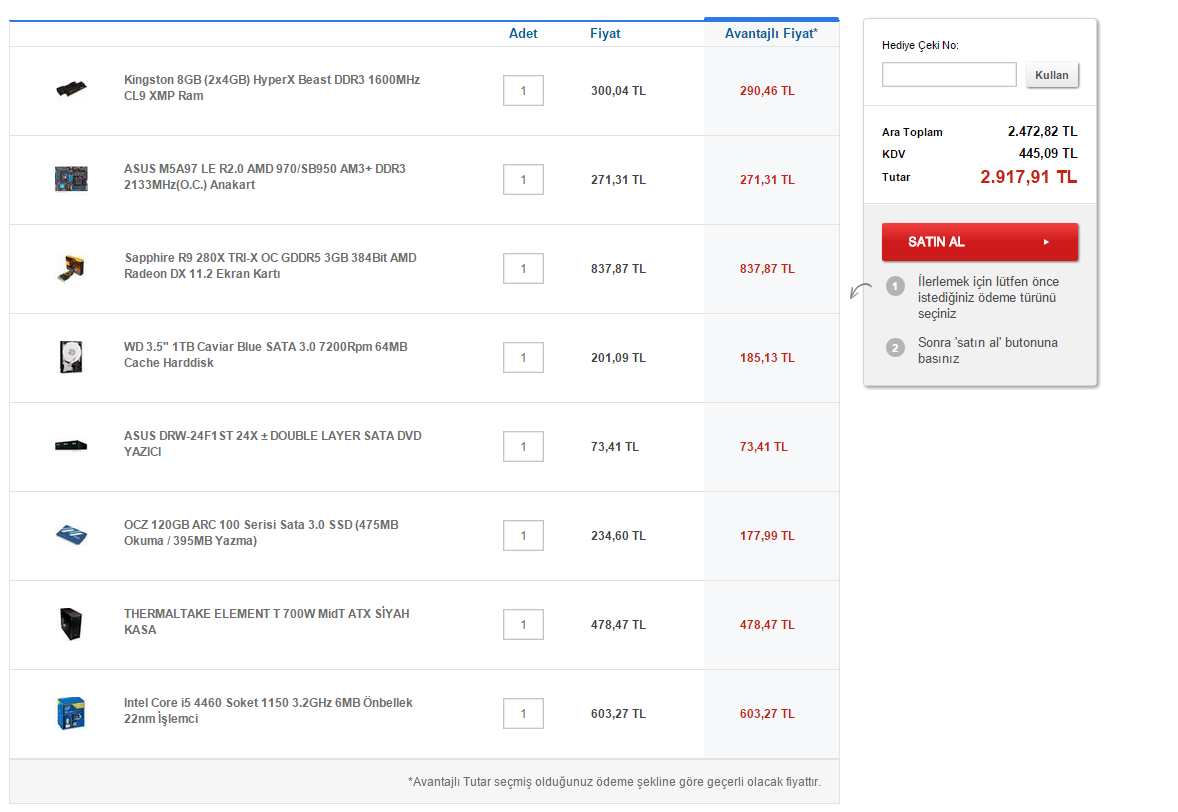Screen dimensions: 1178x812
Task: Click the Adet column header
Action: 523,34
